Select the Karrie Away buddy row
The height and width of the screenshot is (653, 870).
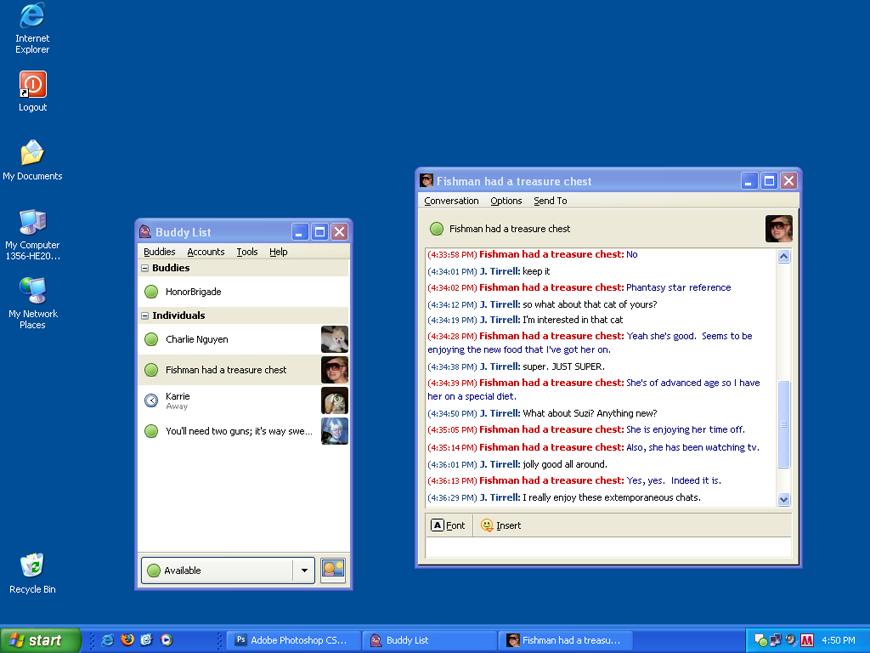244,401
